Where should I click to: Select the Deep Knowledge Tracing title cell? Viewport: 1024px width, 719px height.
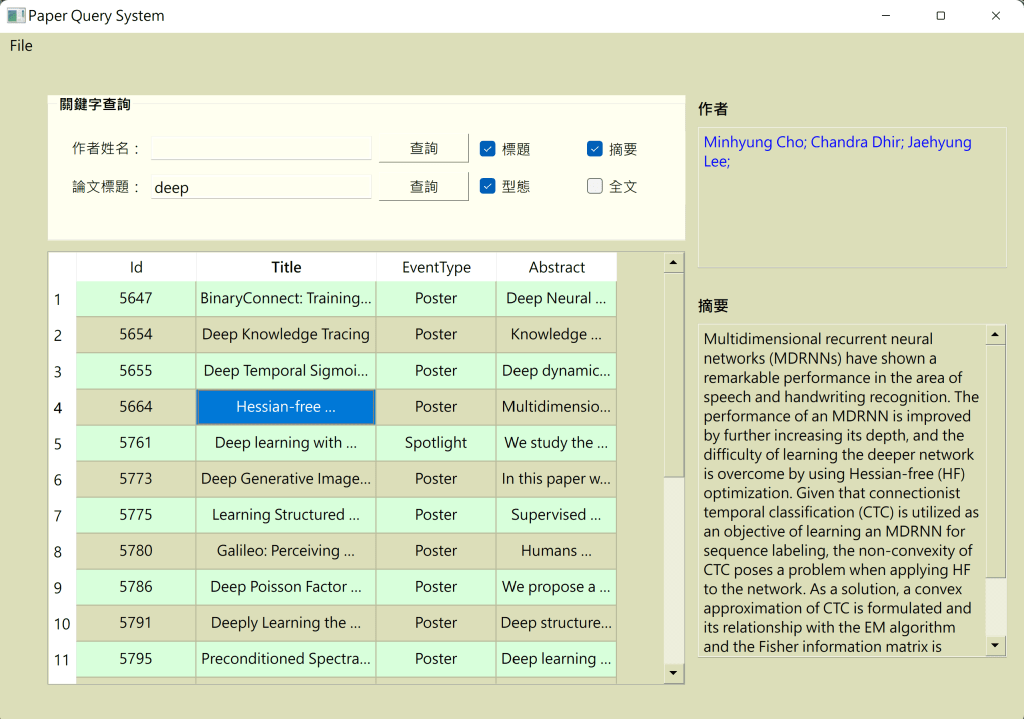286,335
